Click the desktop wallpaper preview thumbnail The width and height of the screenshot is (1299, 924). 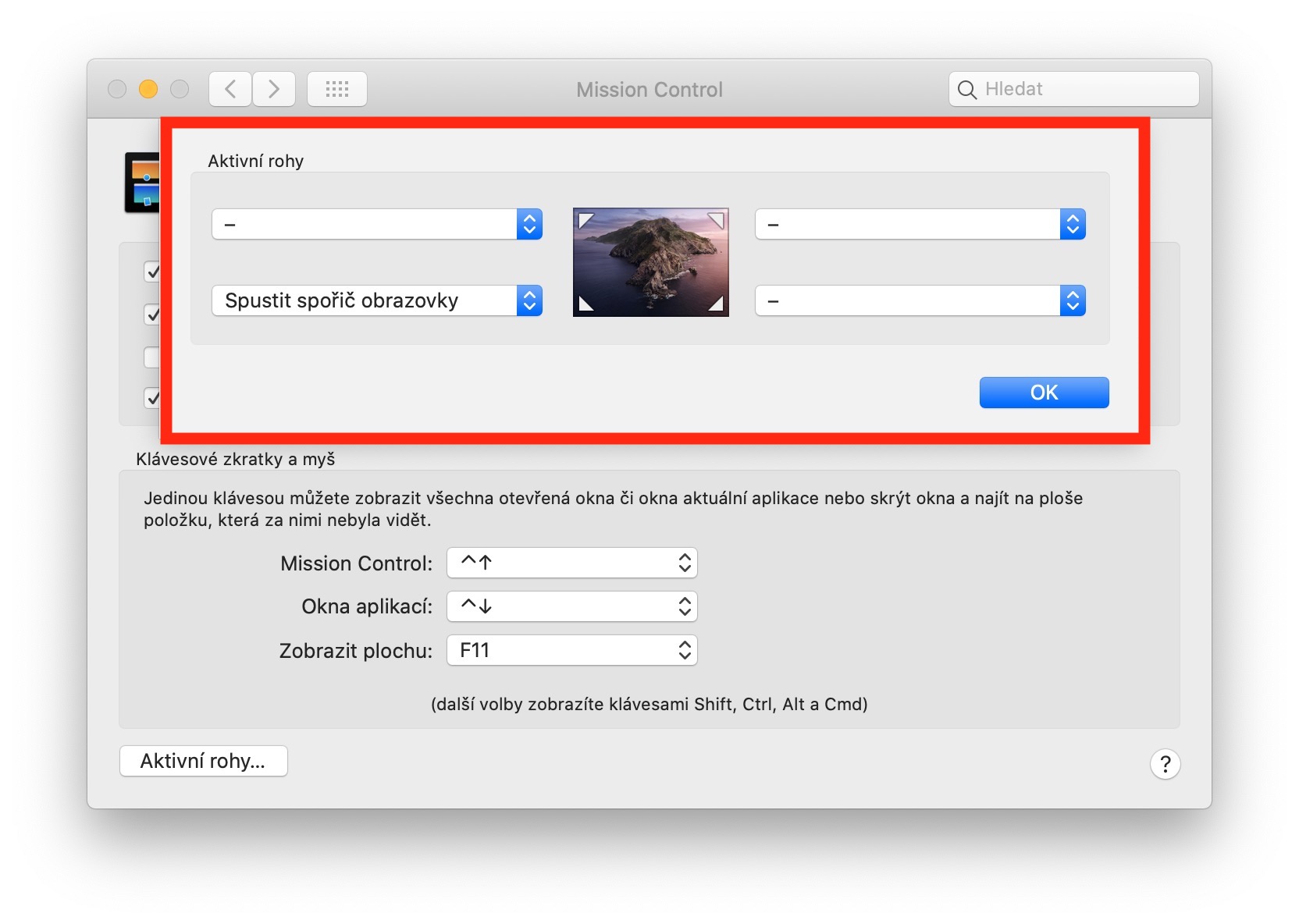point(650,262)
